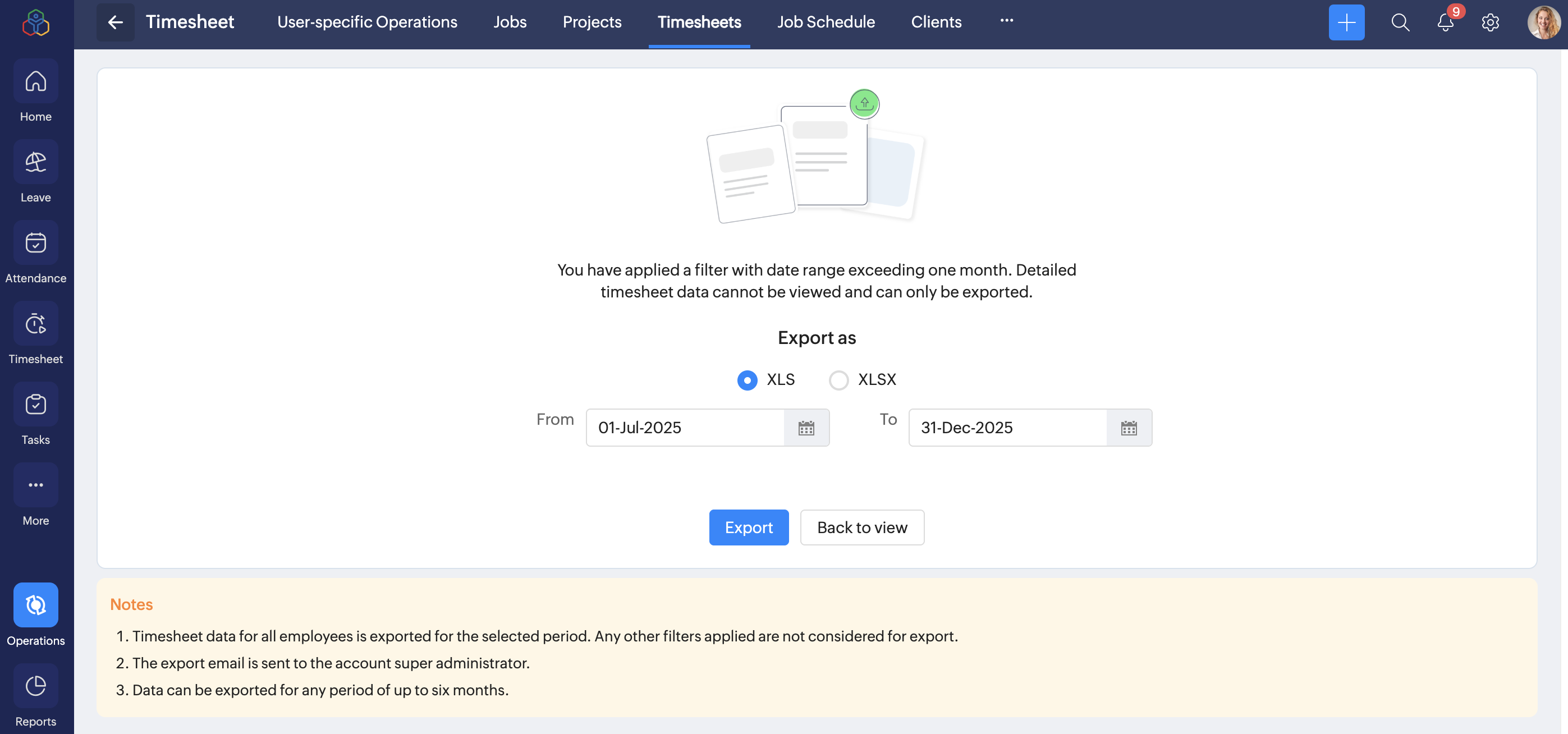Click the search magnifier icon
This screenshot has height=734, width=1568.
pos(1400,22)
